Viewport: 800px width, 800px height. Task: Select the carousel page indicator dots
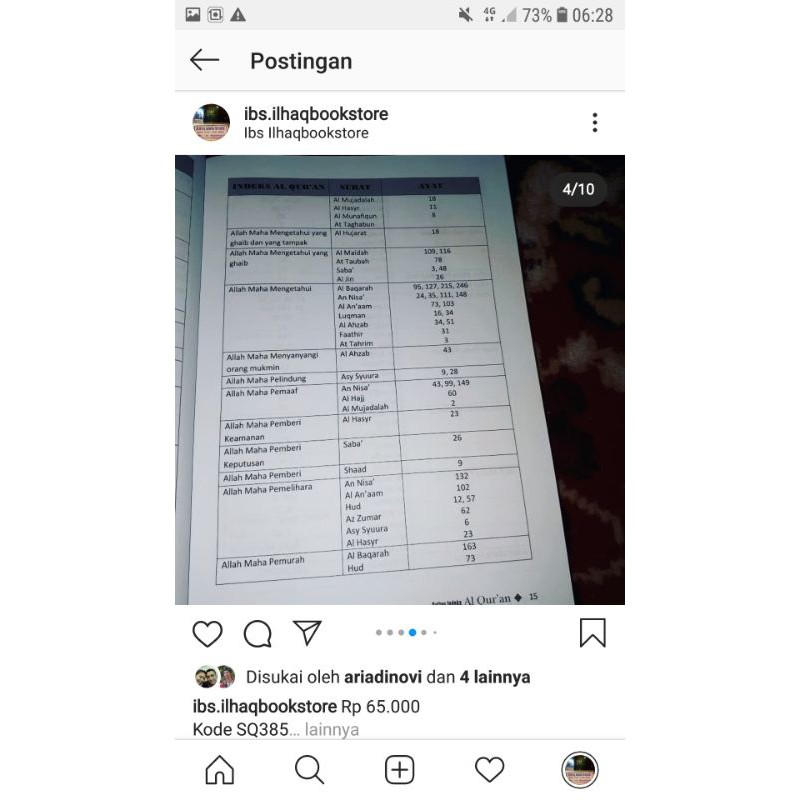[406, 633]
